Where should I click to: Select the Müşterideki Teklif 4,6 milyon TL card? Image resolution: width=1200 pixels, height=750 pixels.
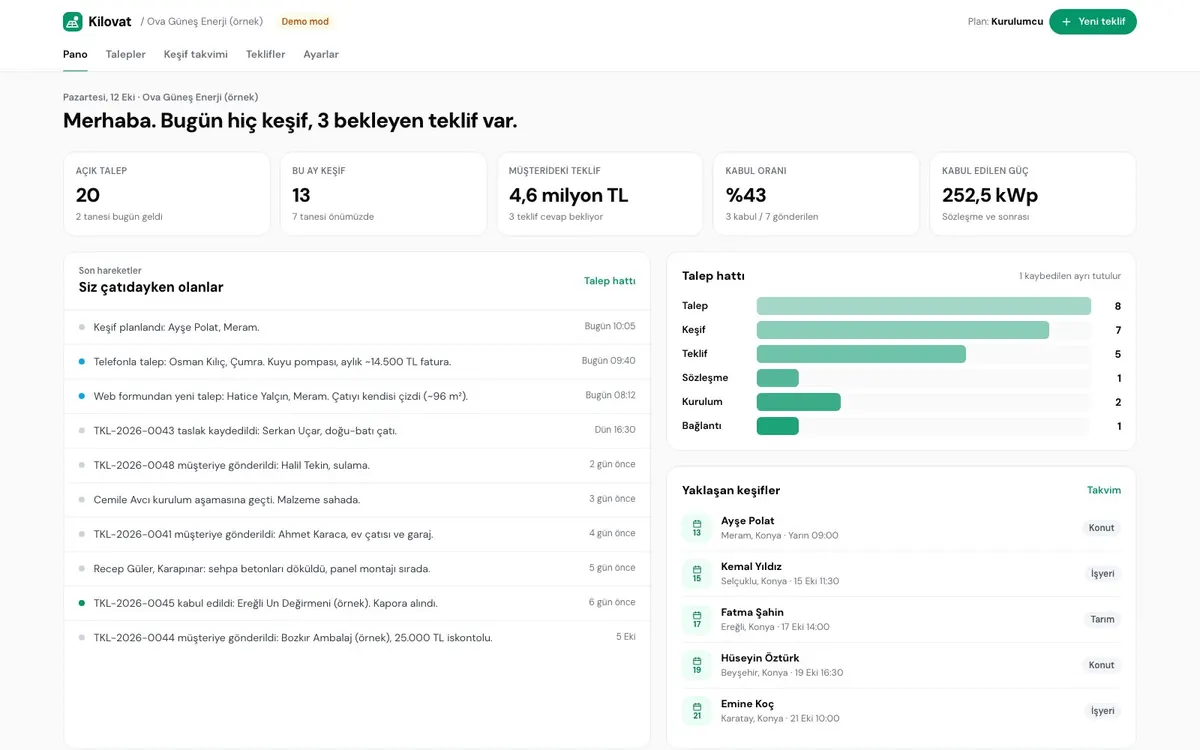pyautogui.click(x=600, y=194)
